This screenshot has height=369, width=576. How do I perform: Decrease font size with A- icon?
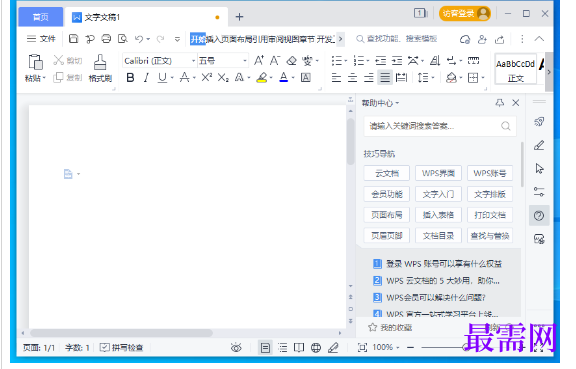click(275, 60)
